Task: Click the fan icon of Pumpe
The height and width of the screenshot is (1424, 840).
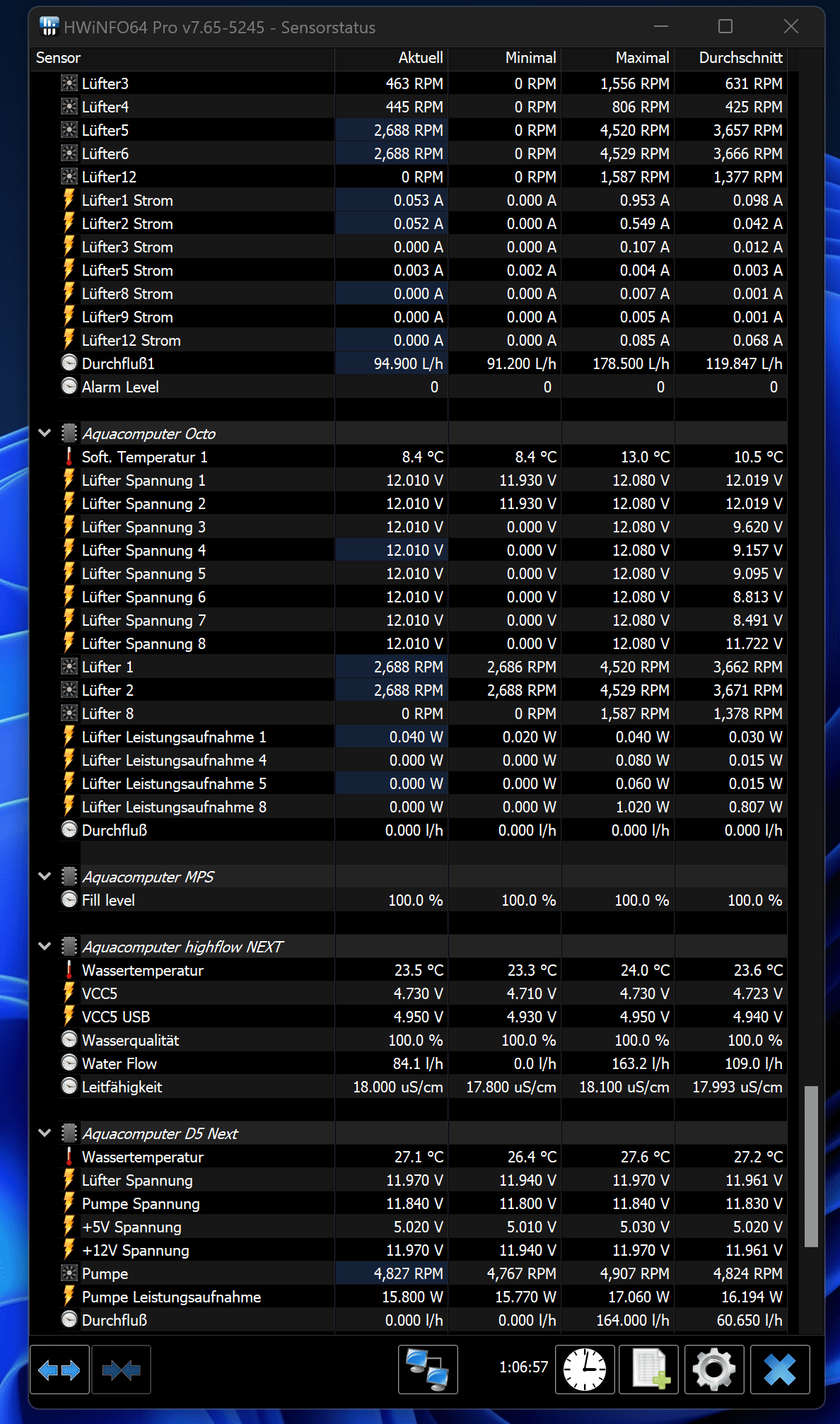Action: pyautogui.click(x=69, y=1273)
